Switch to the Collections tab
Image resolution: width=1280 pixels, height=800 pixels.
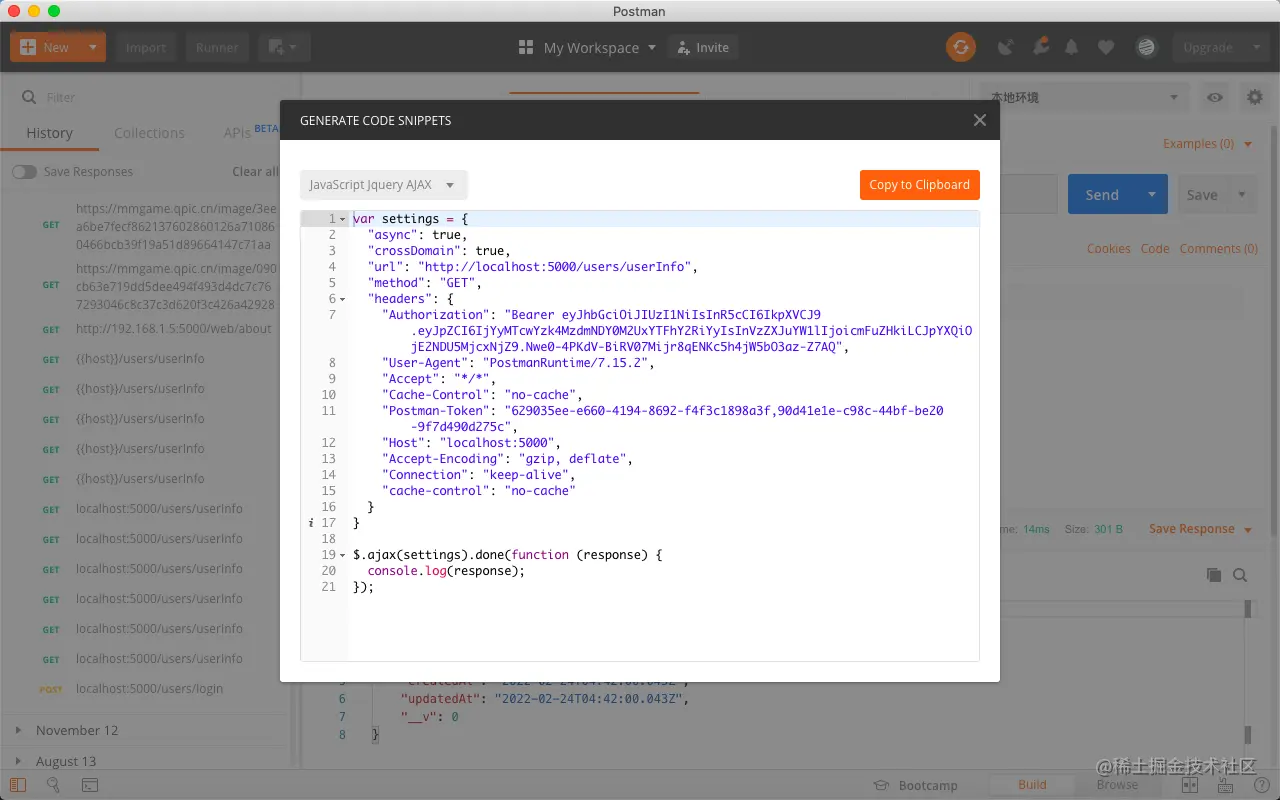click(149, 133)
